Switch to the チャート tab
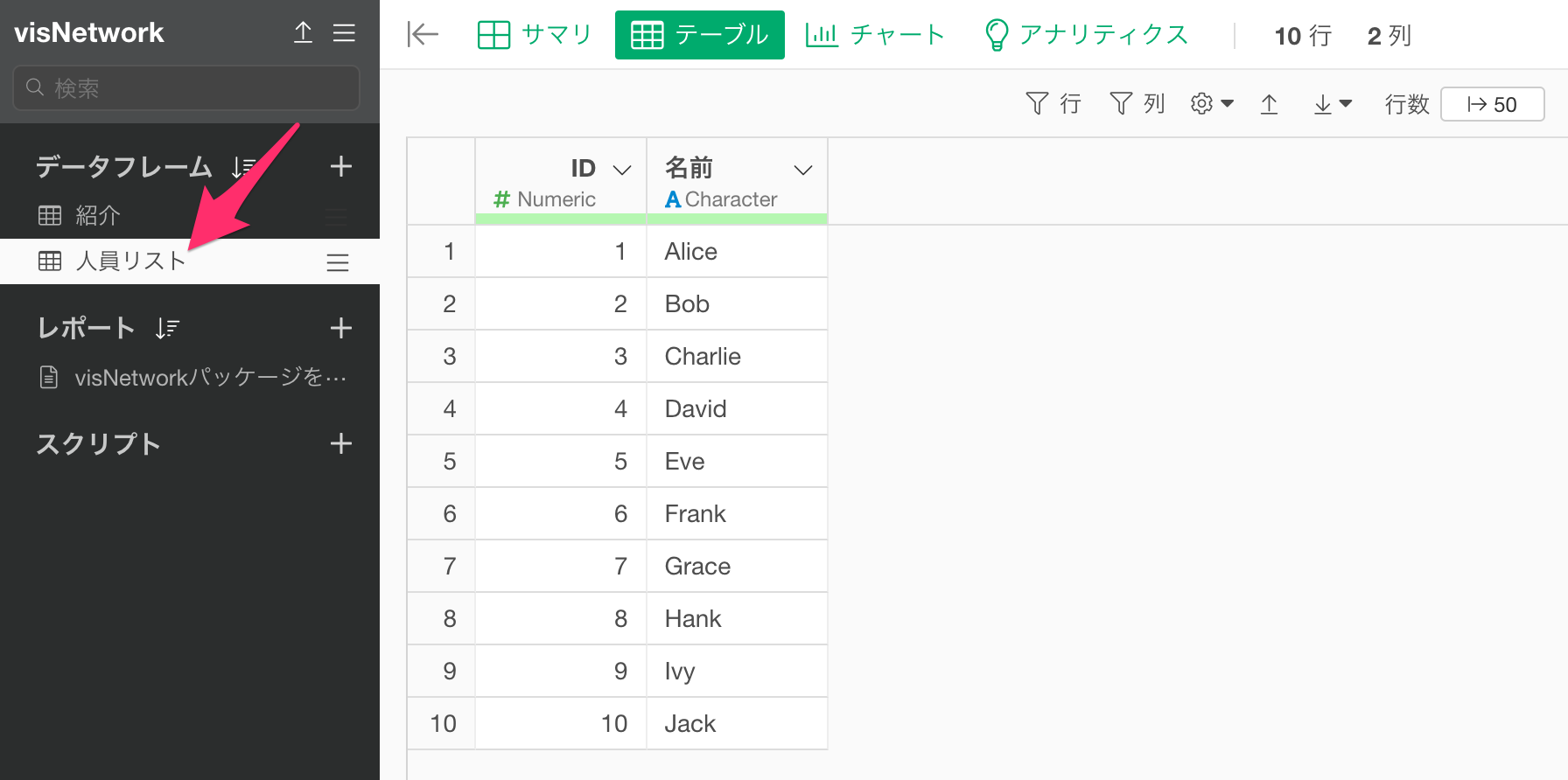 click(875, 35)
